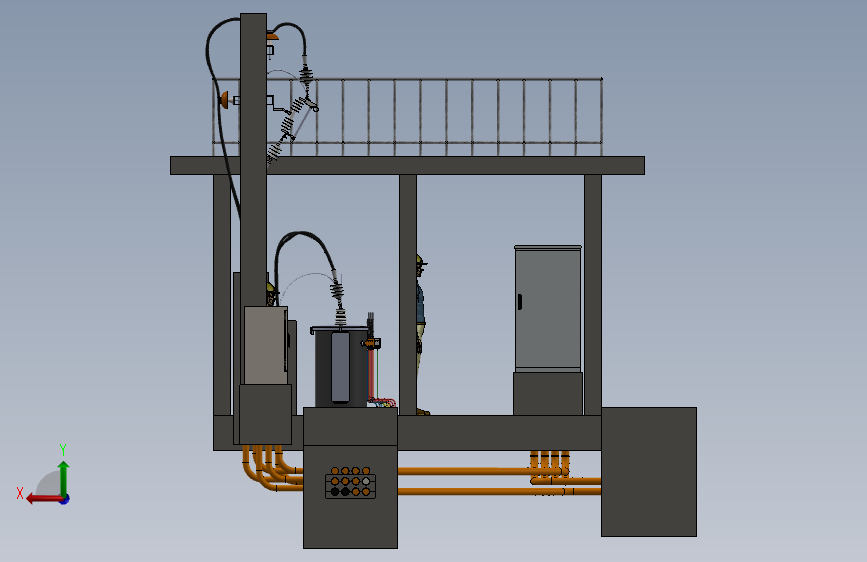Select the safety railing on the upper platform
The width and height of the screenshot is (867, 562).
click(x=408, y=117)
